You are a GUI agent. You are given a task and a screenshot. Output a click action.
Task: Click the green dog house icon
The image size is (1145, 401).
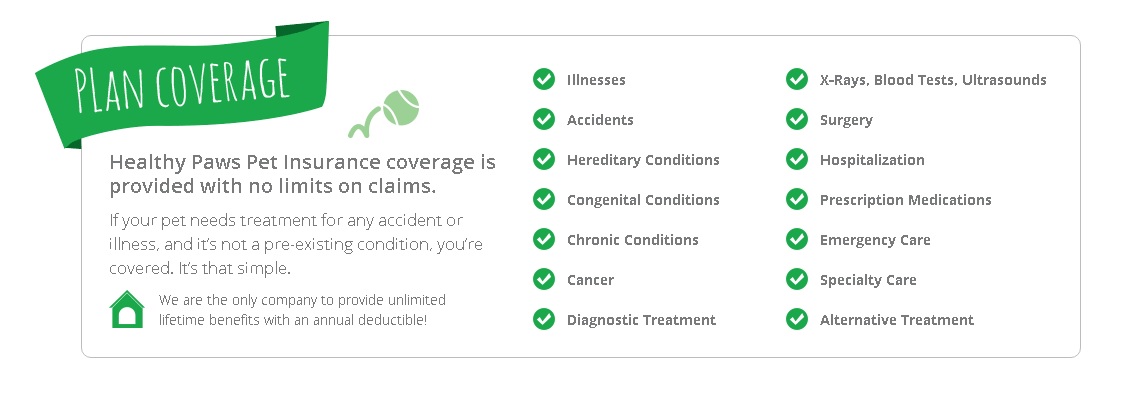127,309
